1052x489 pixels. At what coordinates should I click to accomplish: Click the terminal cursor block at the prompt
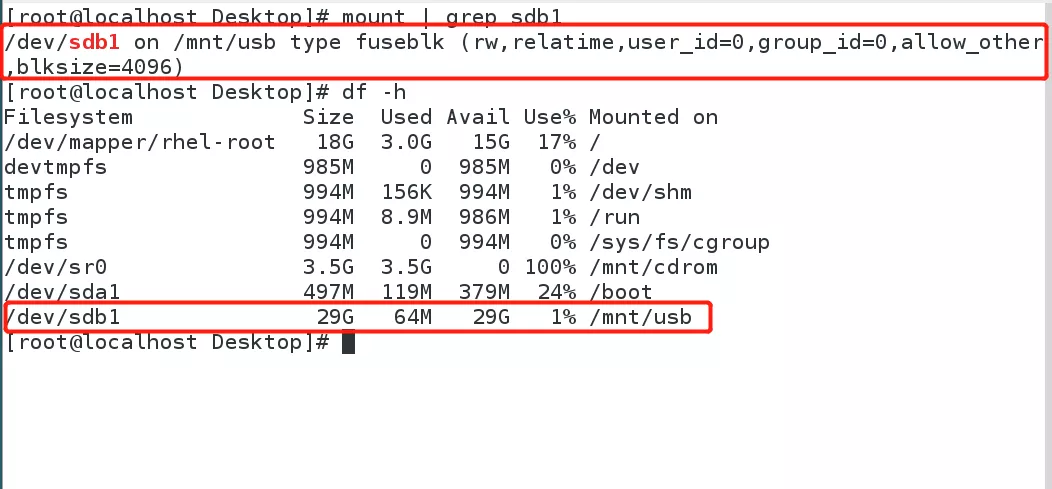tap(348, 343)
